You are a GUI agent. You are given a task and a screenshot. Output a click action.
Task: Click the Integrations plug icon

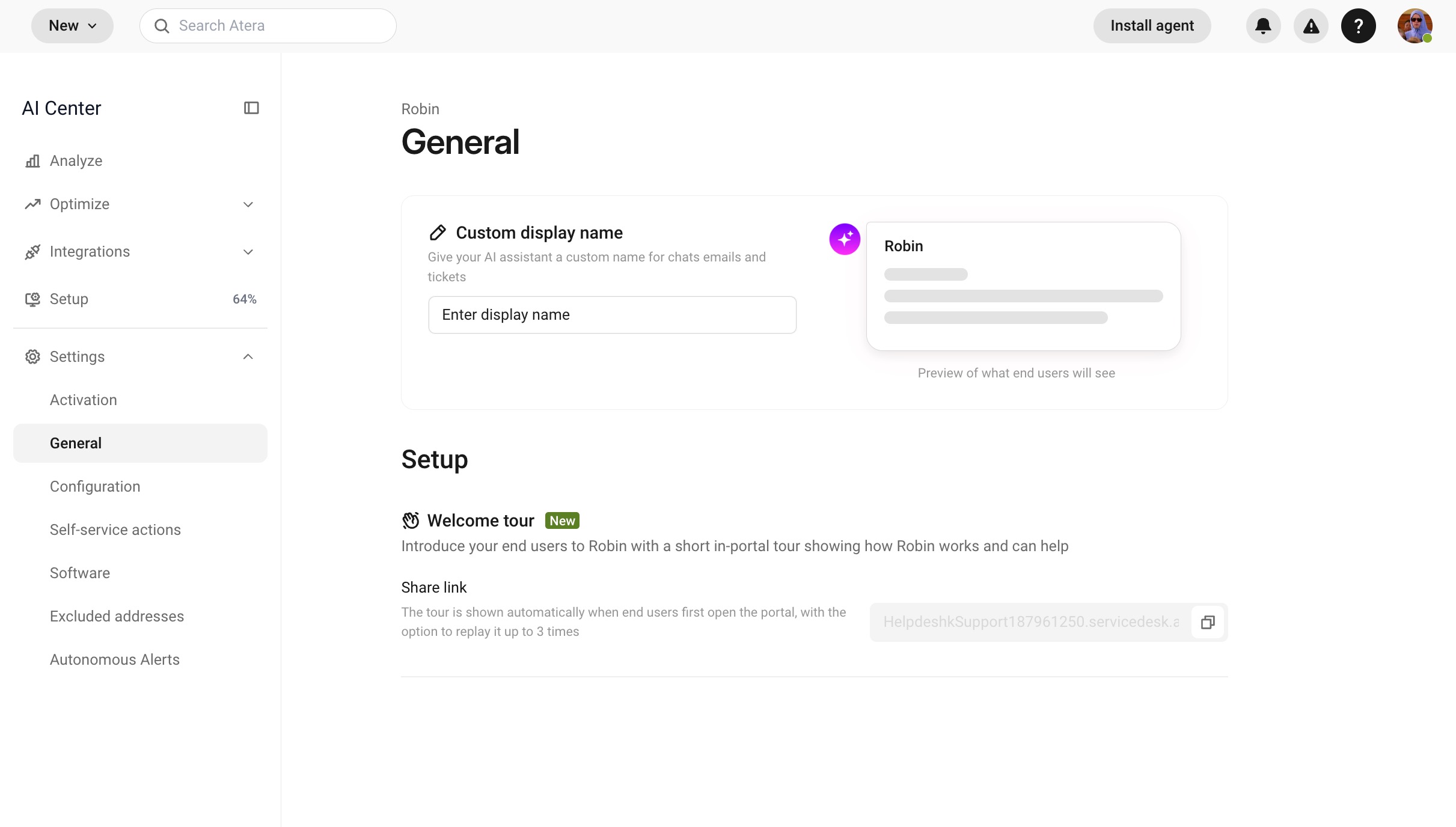click(32, 252)
